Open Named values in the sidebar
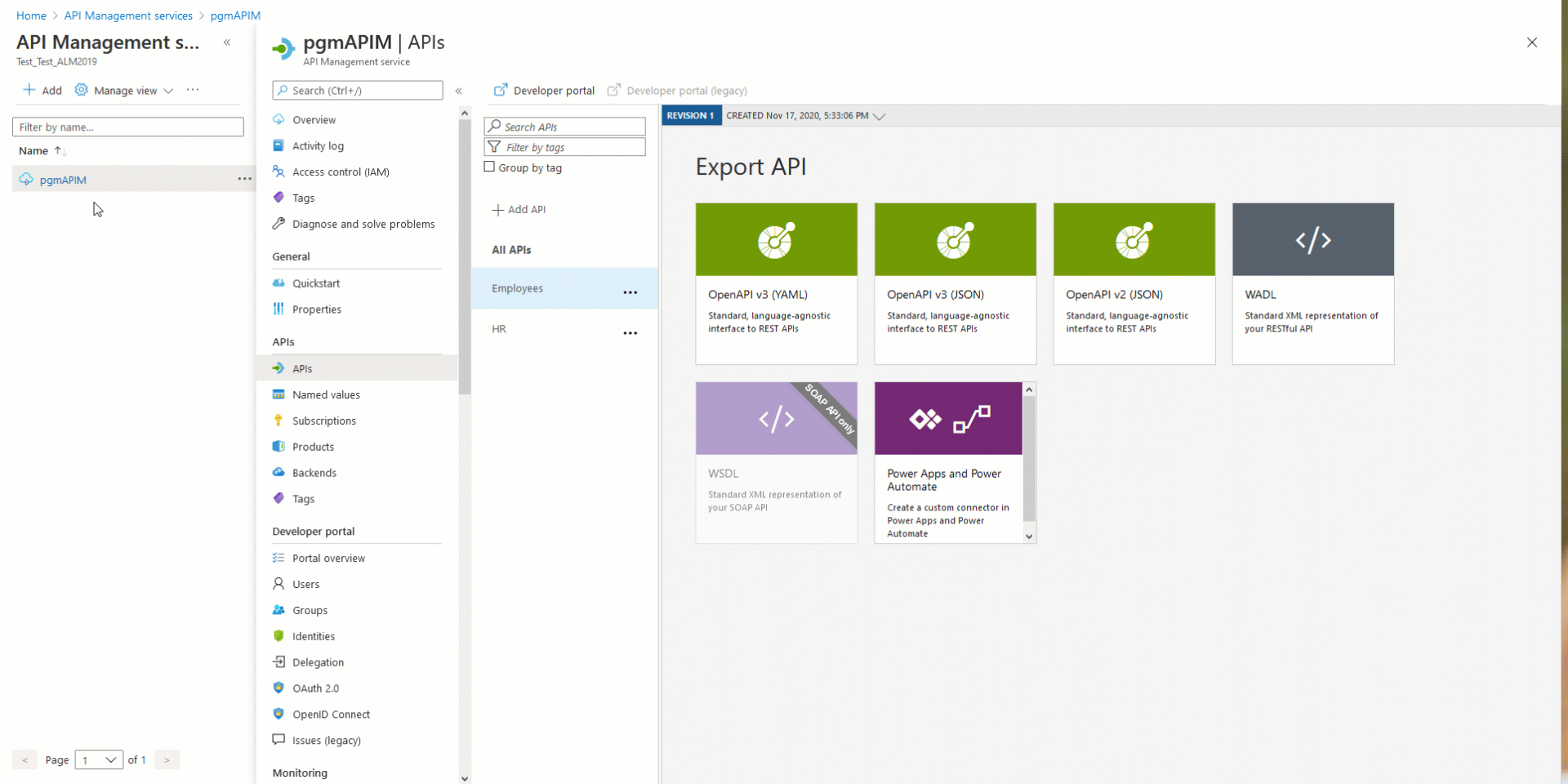The width and height of the screenshot is (1568, 784). point(326,395)
